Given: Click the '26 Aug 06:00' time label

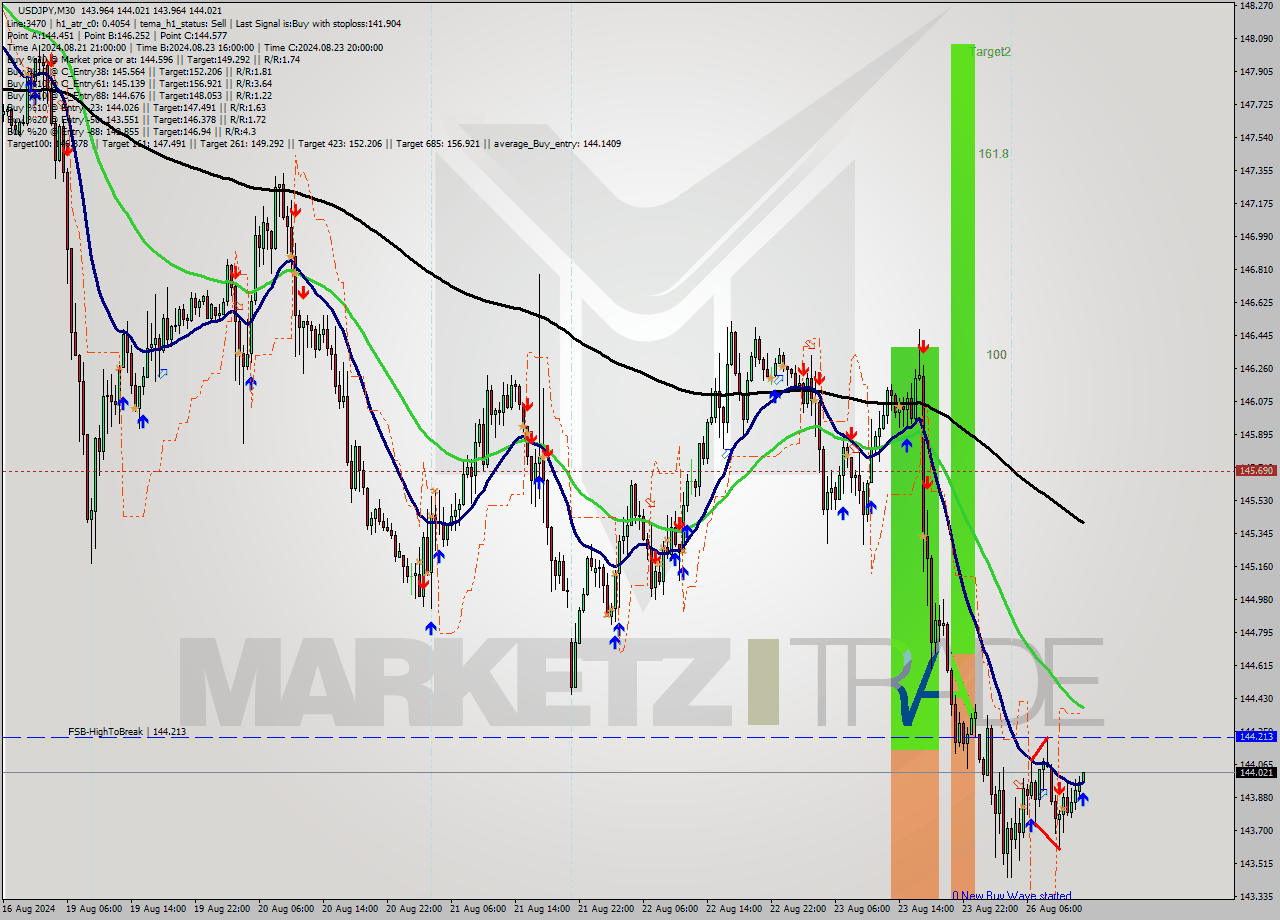Looking at the screenshot, I should (x=1054, y=910).
